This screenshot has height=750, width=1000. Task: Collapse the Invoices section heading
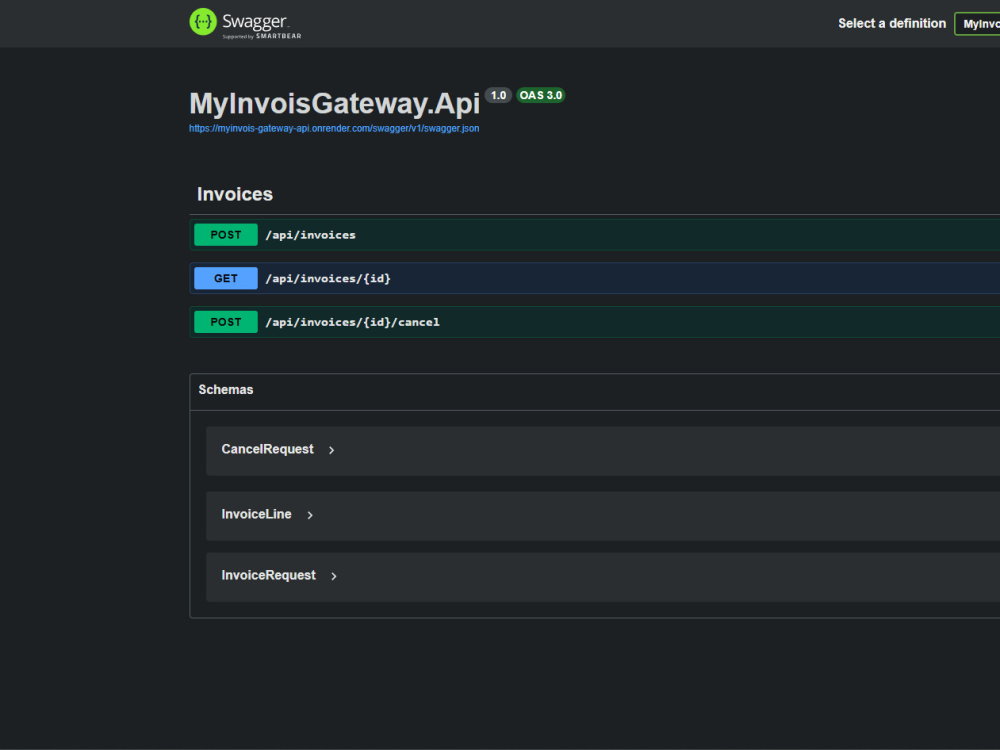(235, 194)
